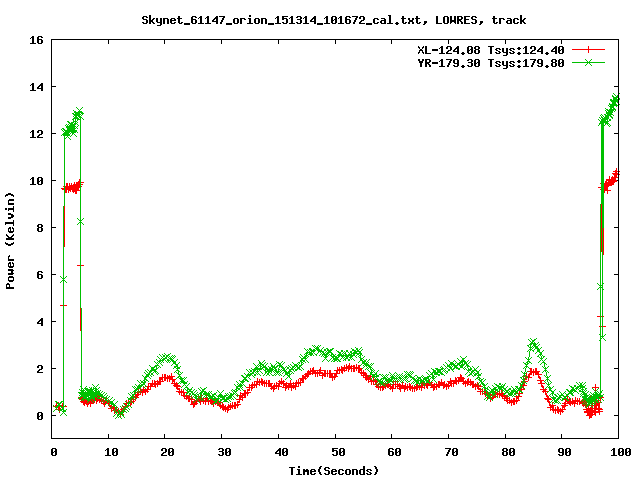Click the red data points at 100 seconds
Image resolution: width=640 pixels, height=480 pixels.
click(x=614, y=176)
